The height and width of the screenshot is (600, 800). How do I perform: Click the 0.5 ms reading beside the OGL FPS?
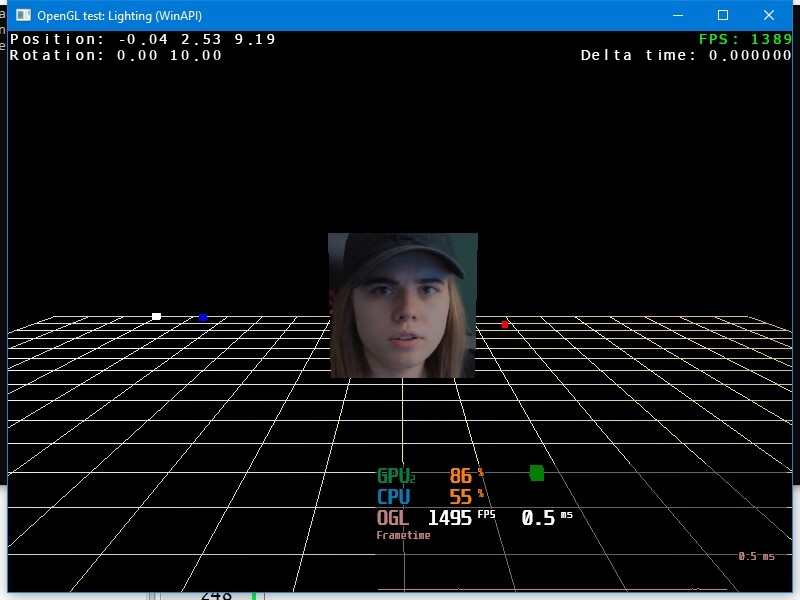(547, 518)
